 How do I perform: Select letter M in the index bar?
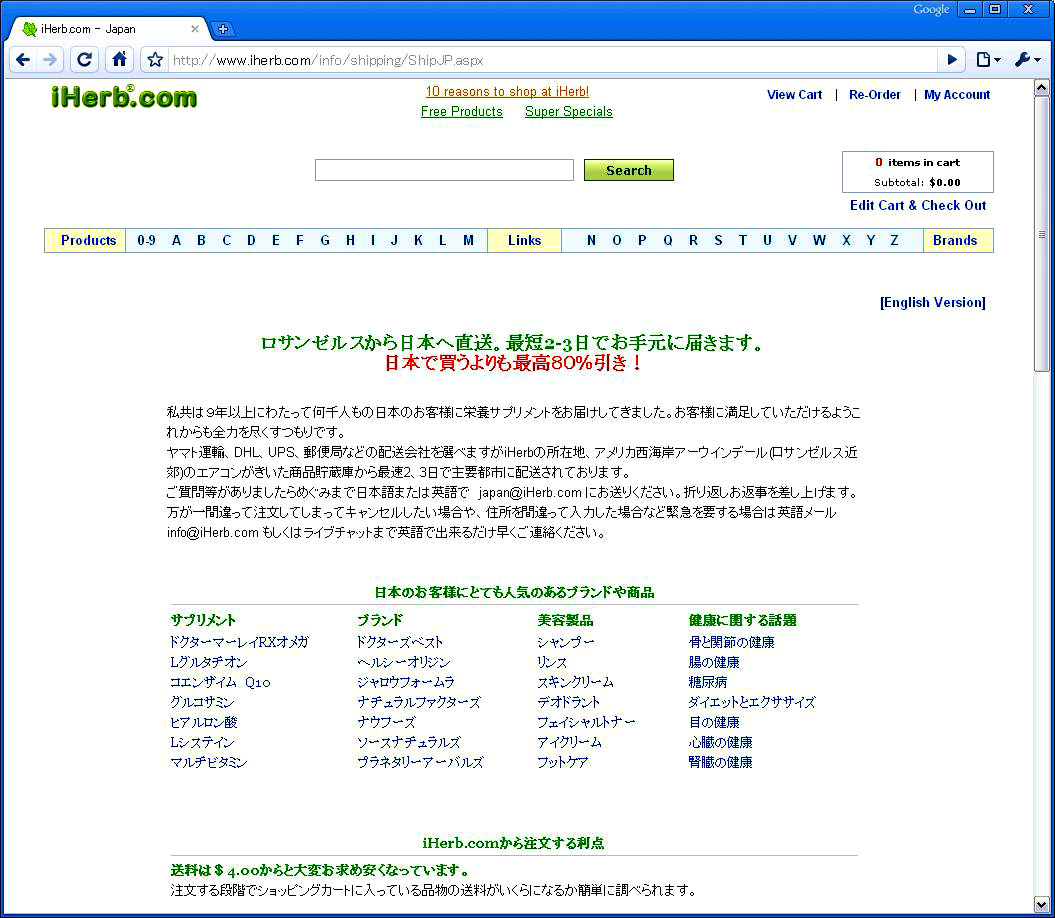[x=468, y=240]
